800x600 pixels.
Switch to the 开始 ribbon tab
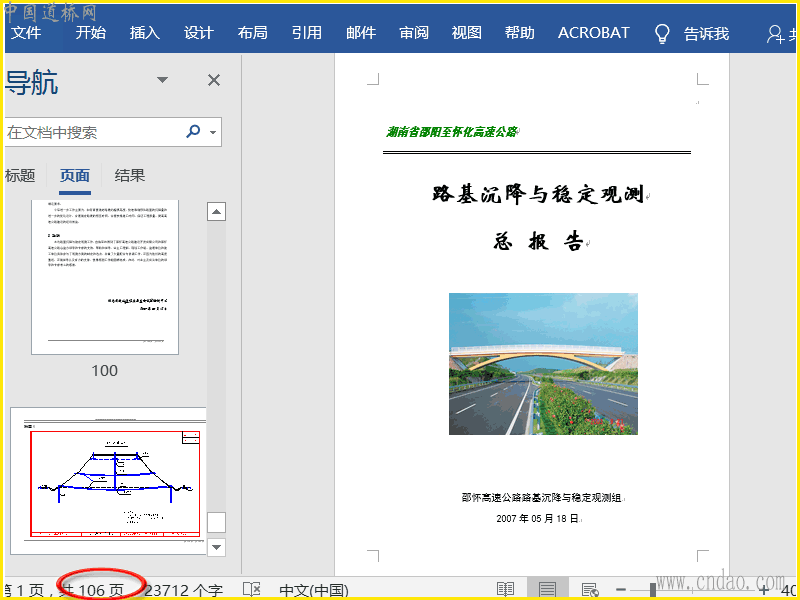point(91,33)
